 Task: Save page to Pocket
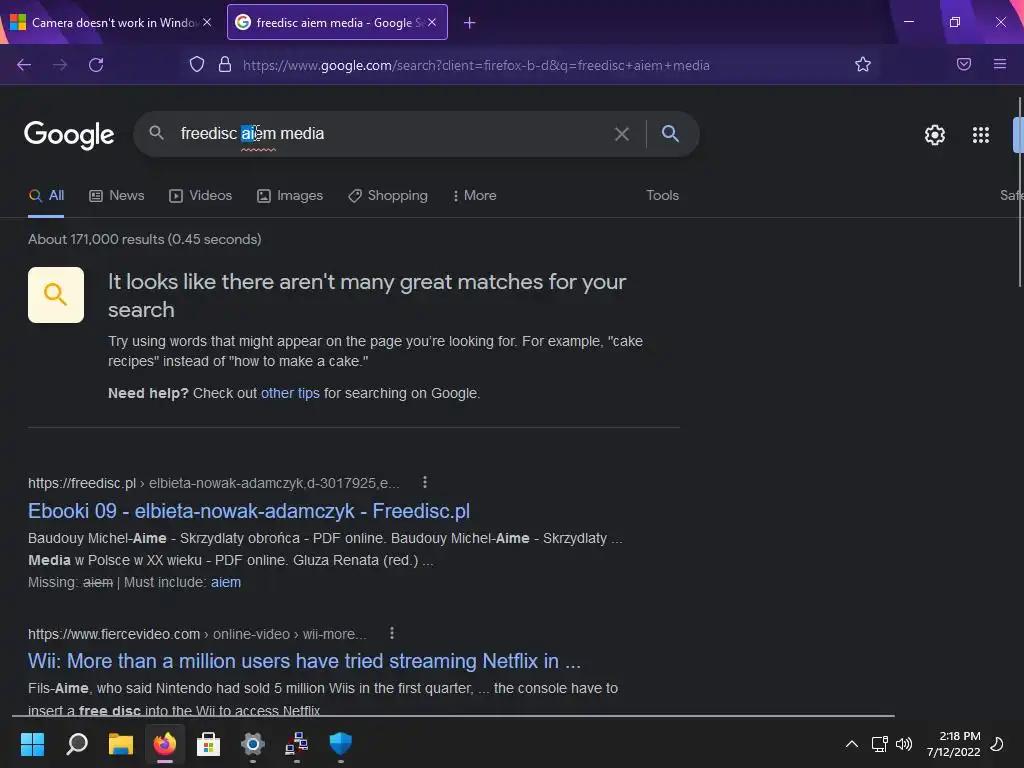point(964,64)
